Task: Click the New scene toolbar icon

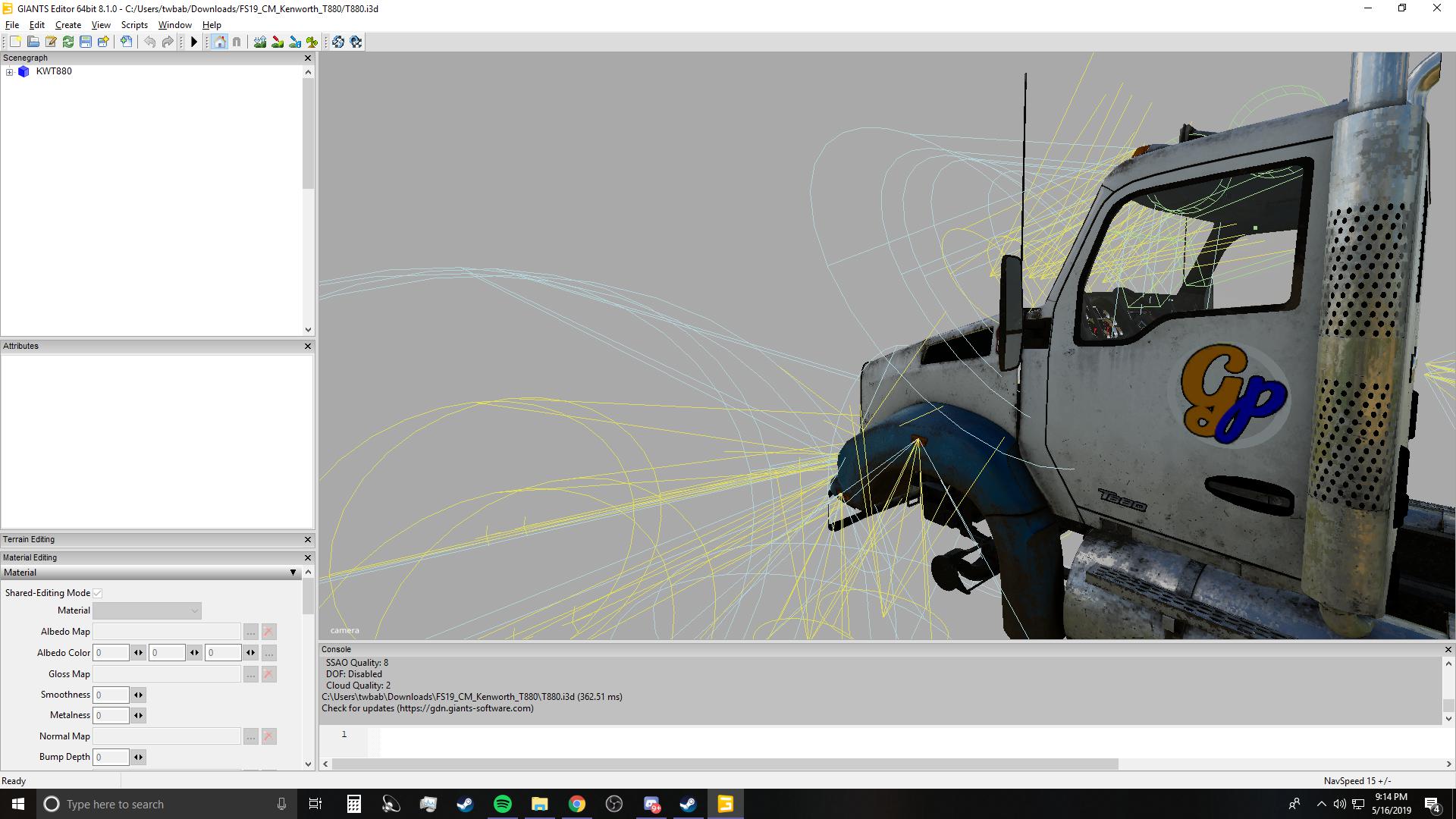Action: [x=15, y=42]
